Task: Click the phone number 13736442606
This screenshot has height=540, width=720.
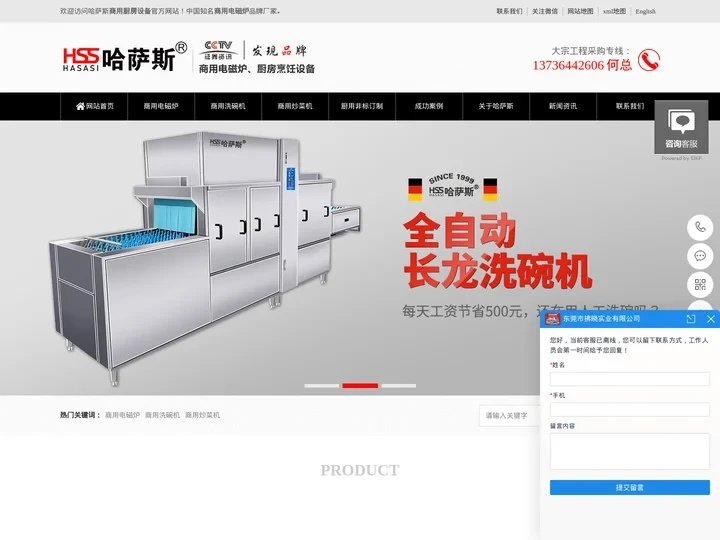Action: [x=568, y=65]
